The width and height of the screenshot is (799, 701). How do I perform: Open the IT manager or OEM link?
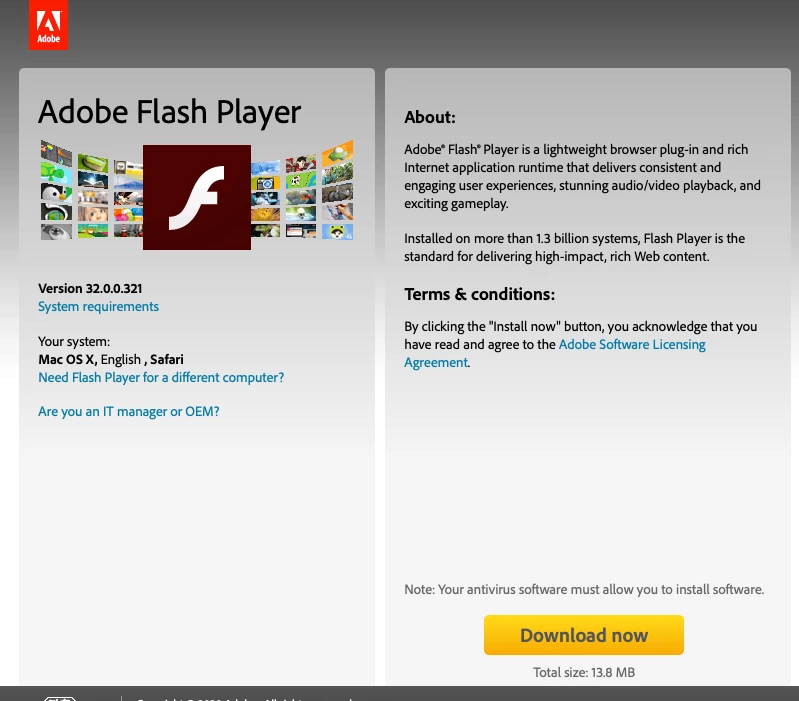point(129,412)
